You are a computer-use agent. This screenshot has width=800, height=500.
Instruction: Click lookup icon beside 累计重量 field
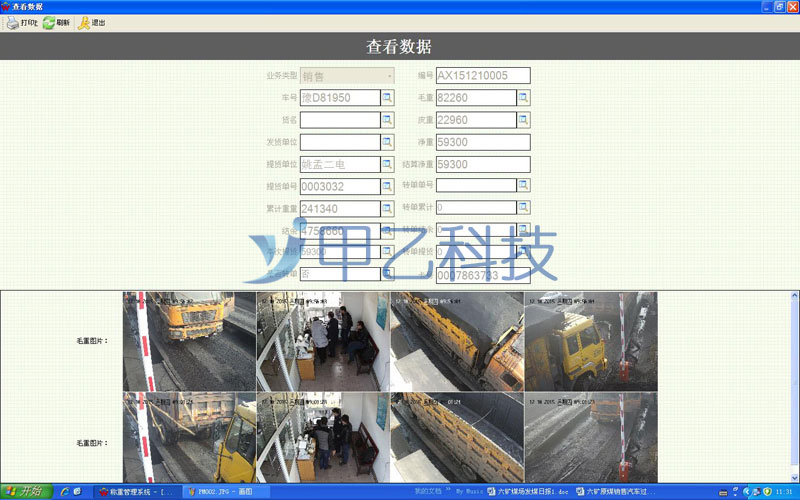[x=388, y=208]
